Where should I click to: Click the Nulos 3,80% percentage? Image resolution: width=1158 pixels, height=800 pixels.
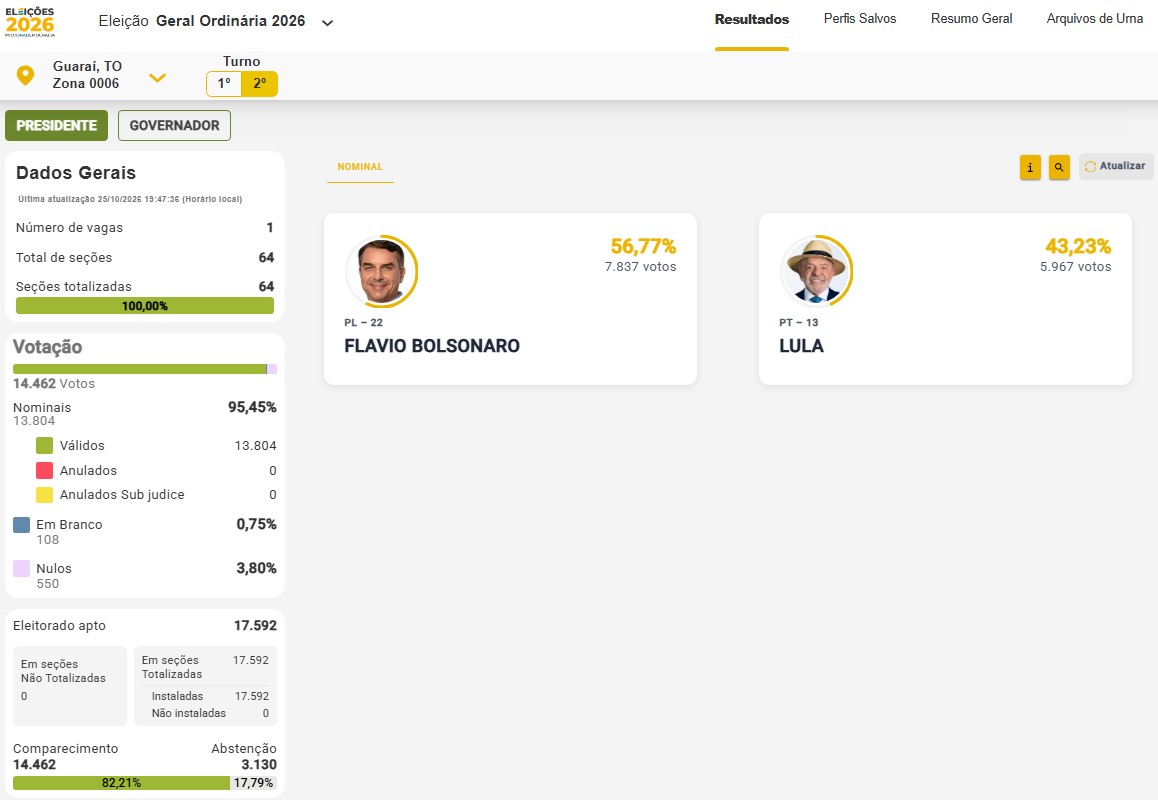[x=256, y=568]
